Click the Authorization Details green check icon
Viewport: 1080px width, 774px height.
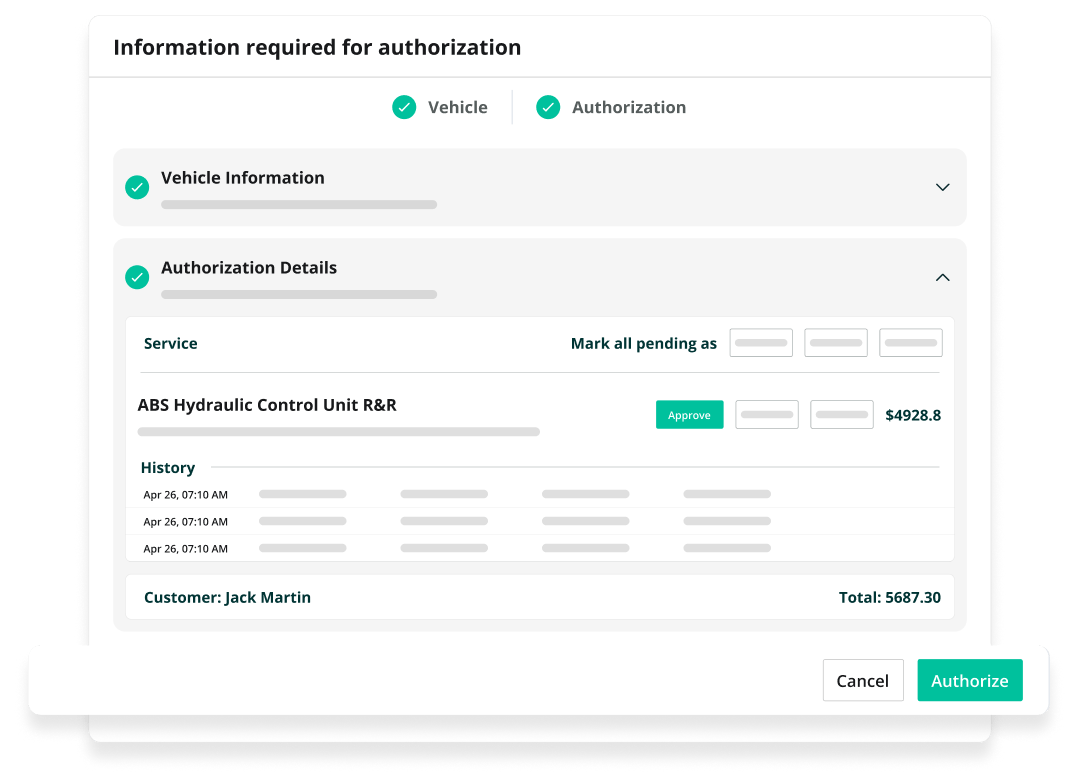point(137,277)
